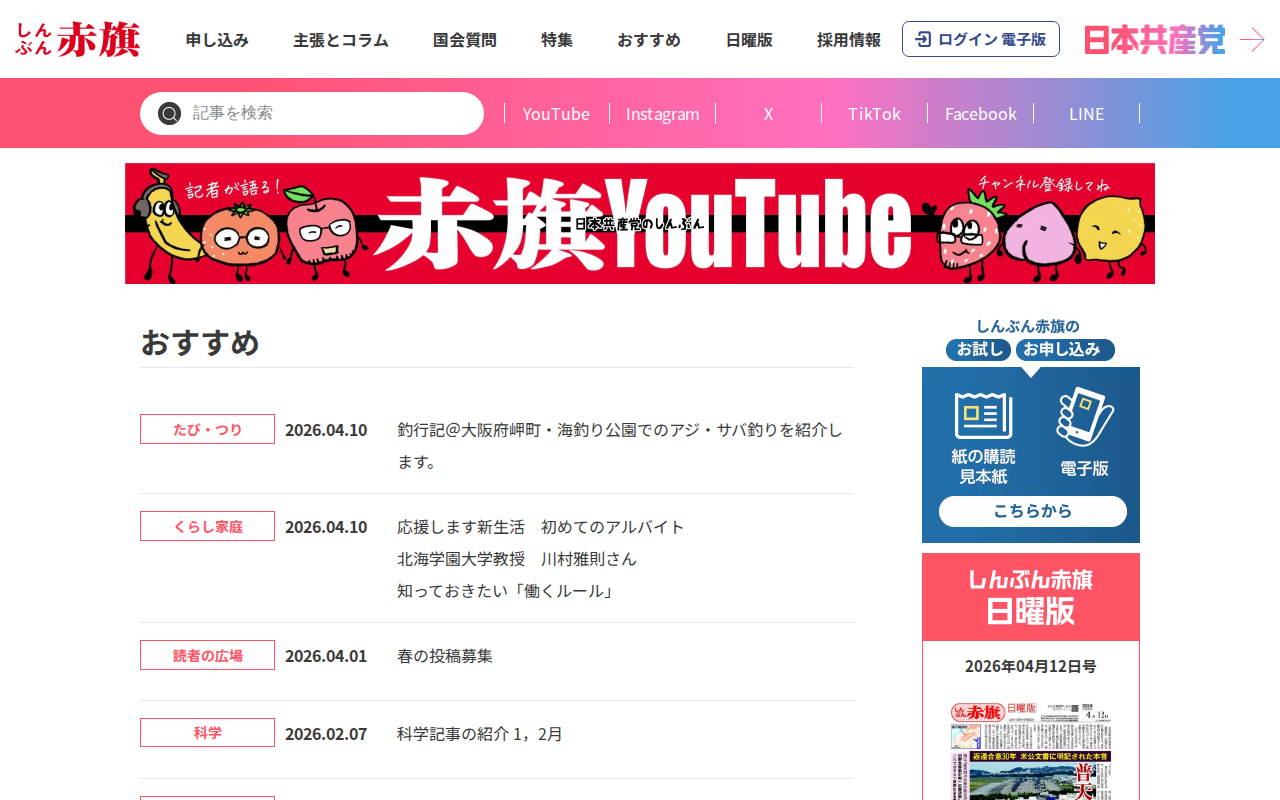This screenshot has width=1280, height=800.
Task: Click the 2026年04月12日号 issue text
Action: pyautogui.click(x=1031, y=666)
